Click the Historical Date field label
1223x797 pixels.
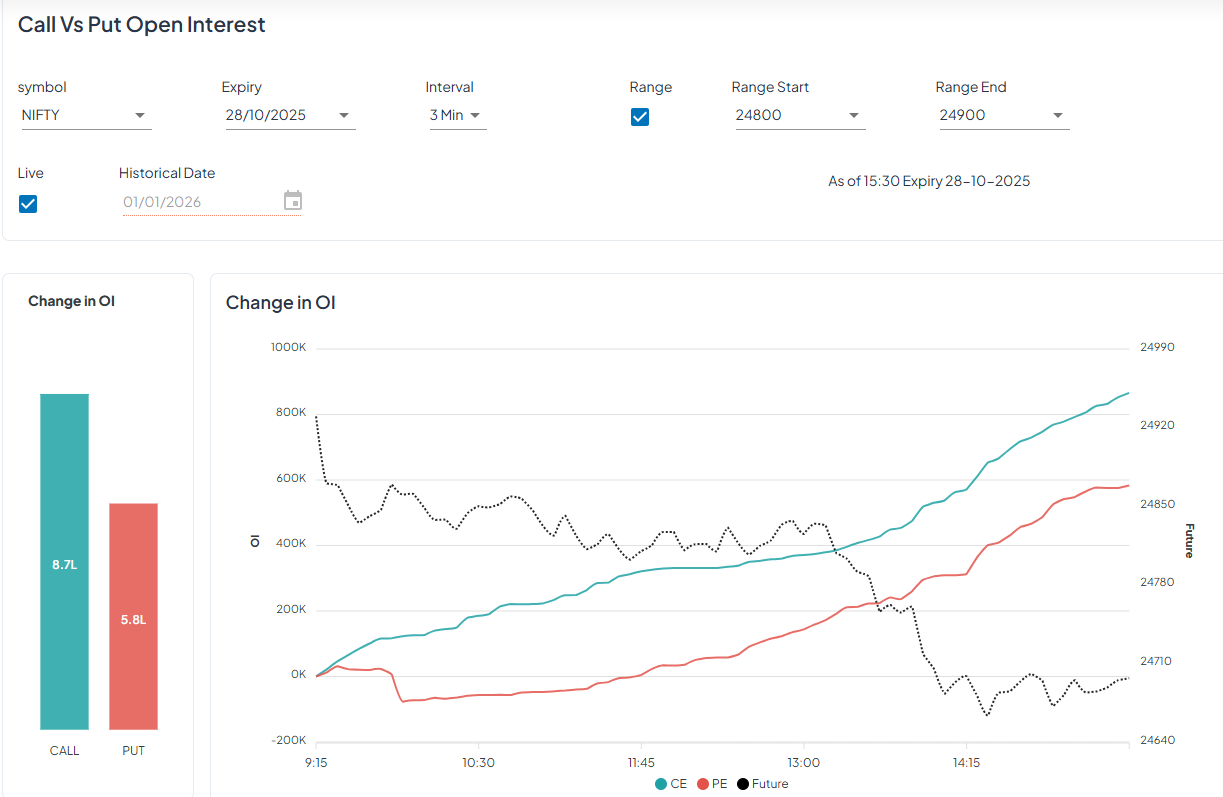coord(167,173)
